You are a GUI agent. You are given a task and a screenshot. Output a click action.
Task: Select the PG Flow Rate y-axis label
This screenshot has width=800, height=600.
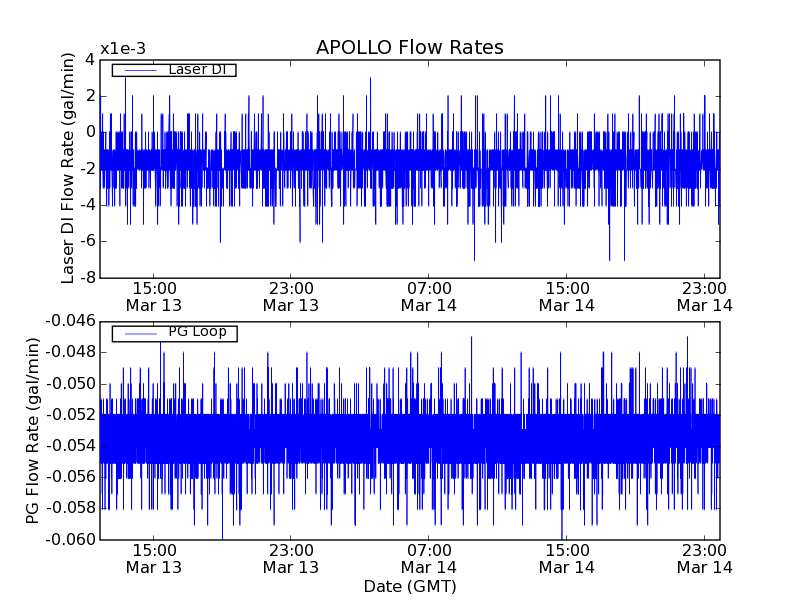coord(33,430)
